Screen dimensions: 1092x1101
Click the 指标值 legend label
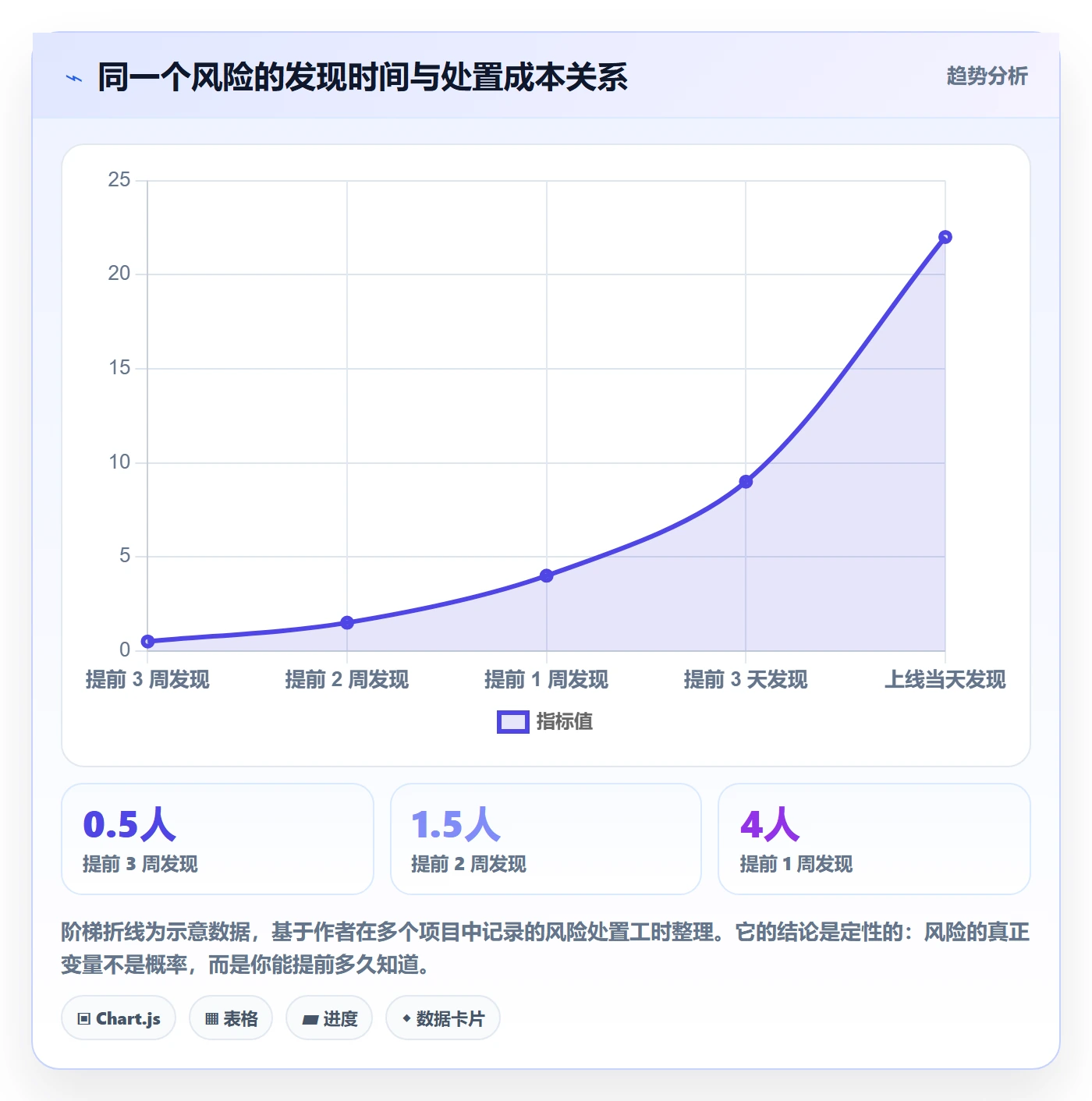[x=565, y=722]
